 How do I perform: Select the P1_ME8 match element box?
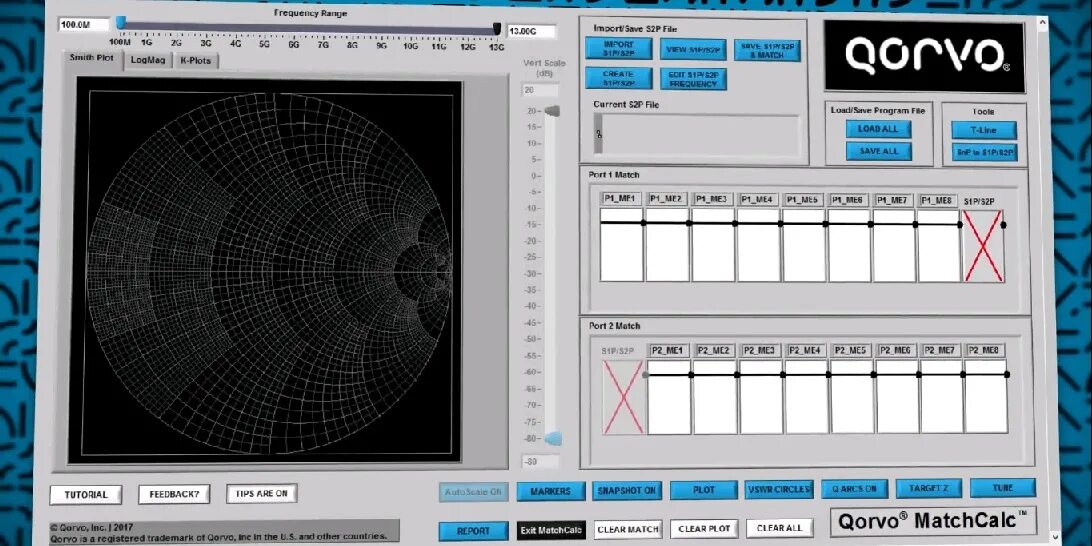[x=939, y=244]
